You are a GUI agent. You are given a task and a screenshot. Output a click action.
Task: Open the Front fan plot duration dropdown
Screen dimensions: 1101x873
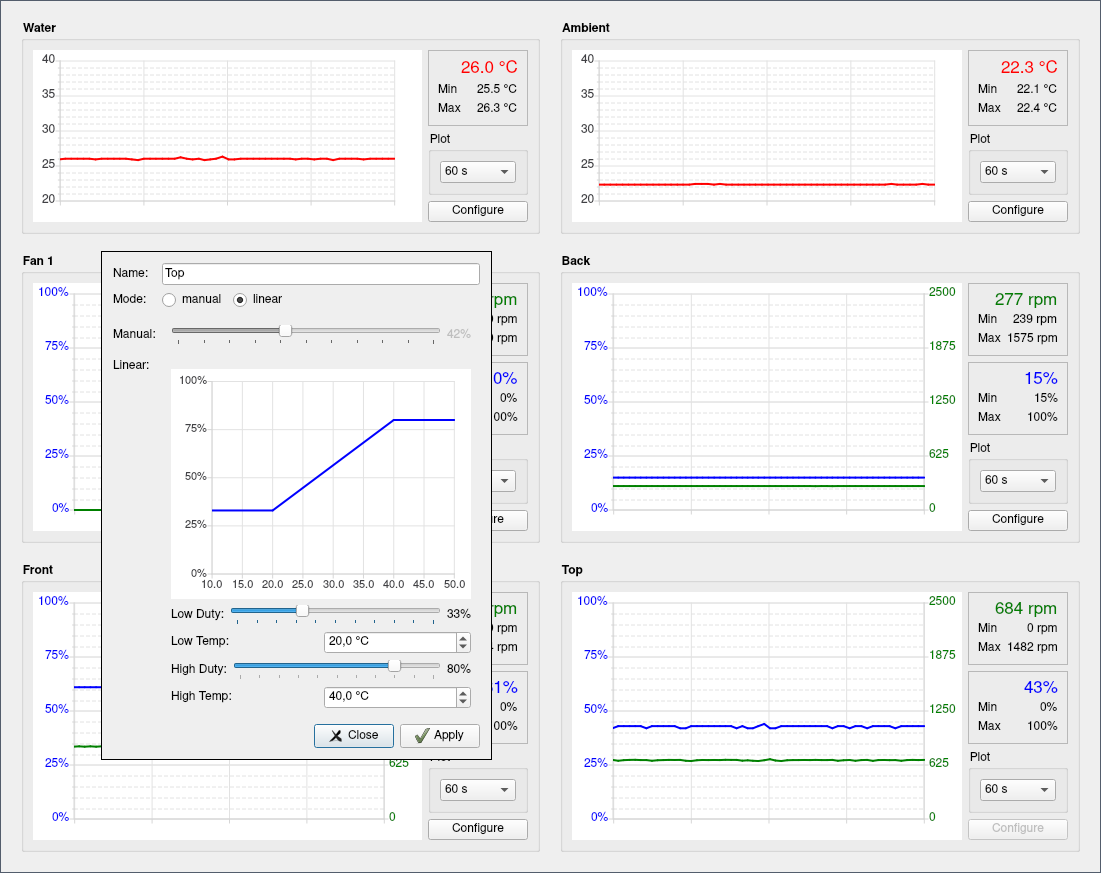[477, 789]
